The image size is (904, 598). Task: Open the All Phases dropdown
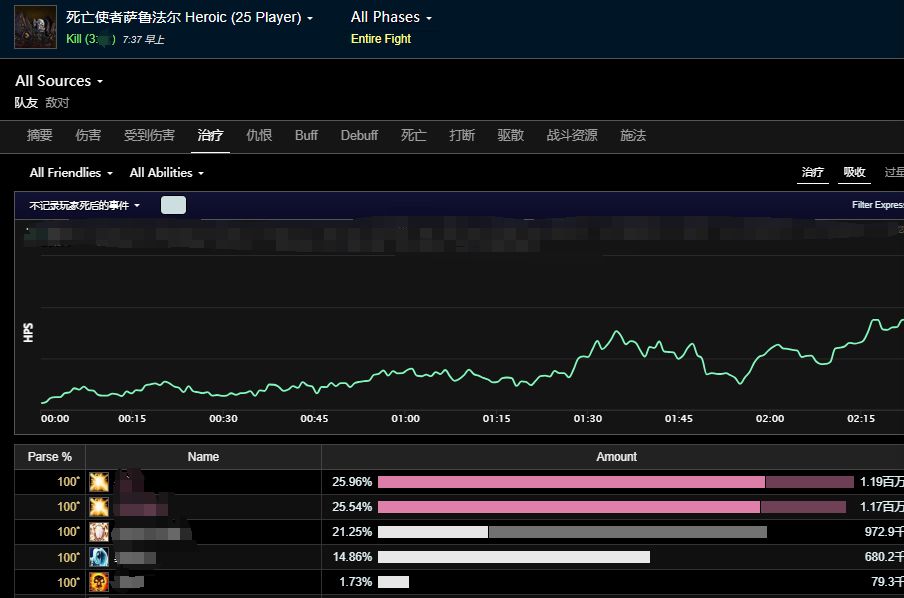click(391, 17)
